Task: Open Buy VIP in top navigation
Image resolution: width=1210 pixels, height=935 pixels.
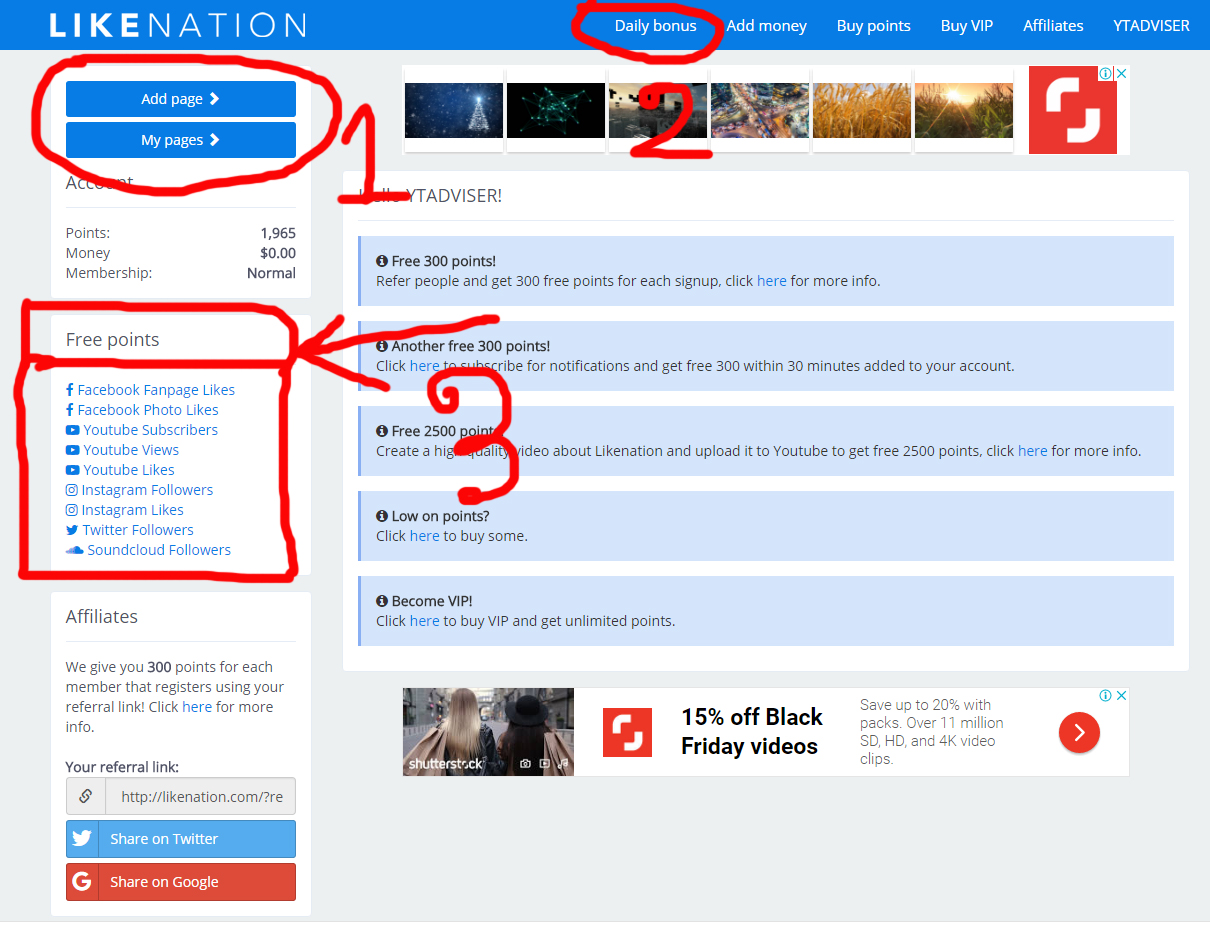Action: tap(967, 26)
